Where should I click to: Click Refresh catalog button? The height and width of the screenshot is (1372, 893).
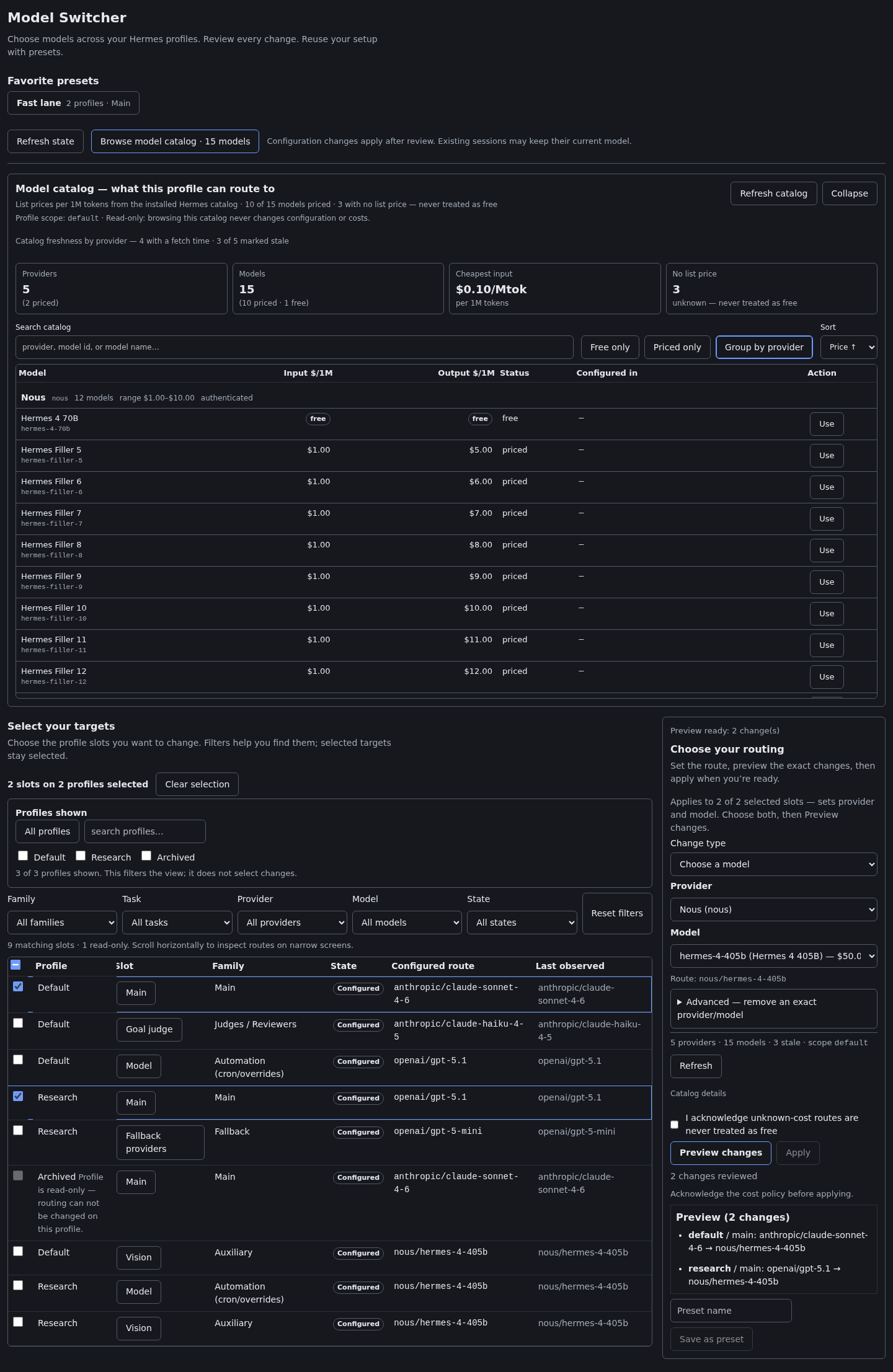tap(774, 193)
